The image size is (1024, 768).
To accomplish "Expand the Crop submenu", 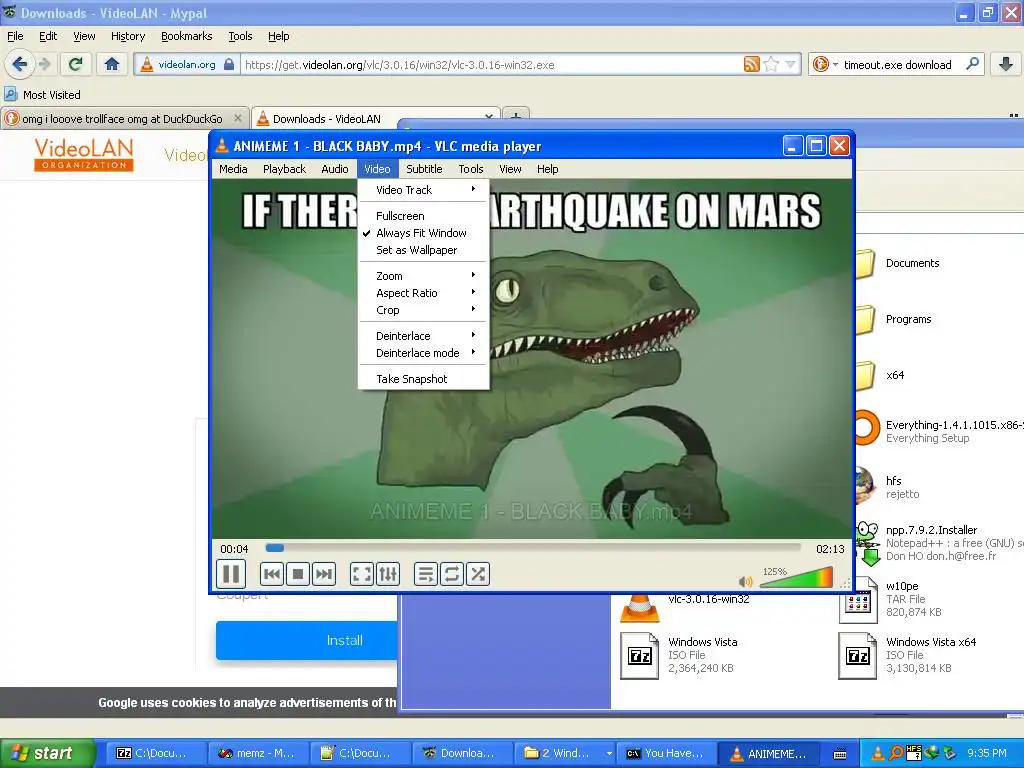I will point(423,310).
